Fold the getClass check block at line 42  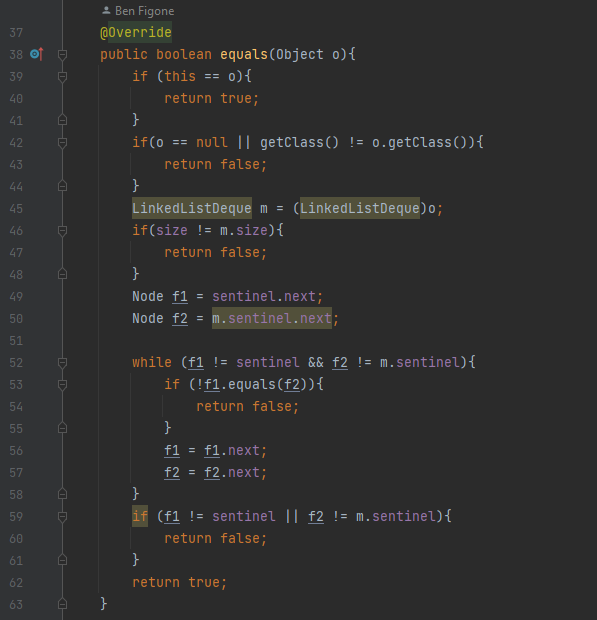click(62, 142)
